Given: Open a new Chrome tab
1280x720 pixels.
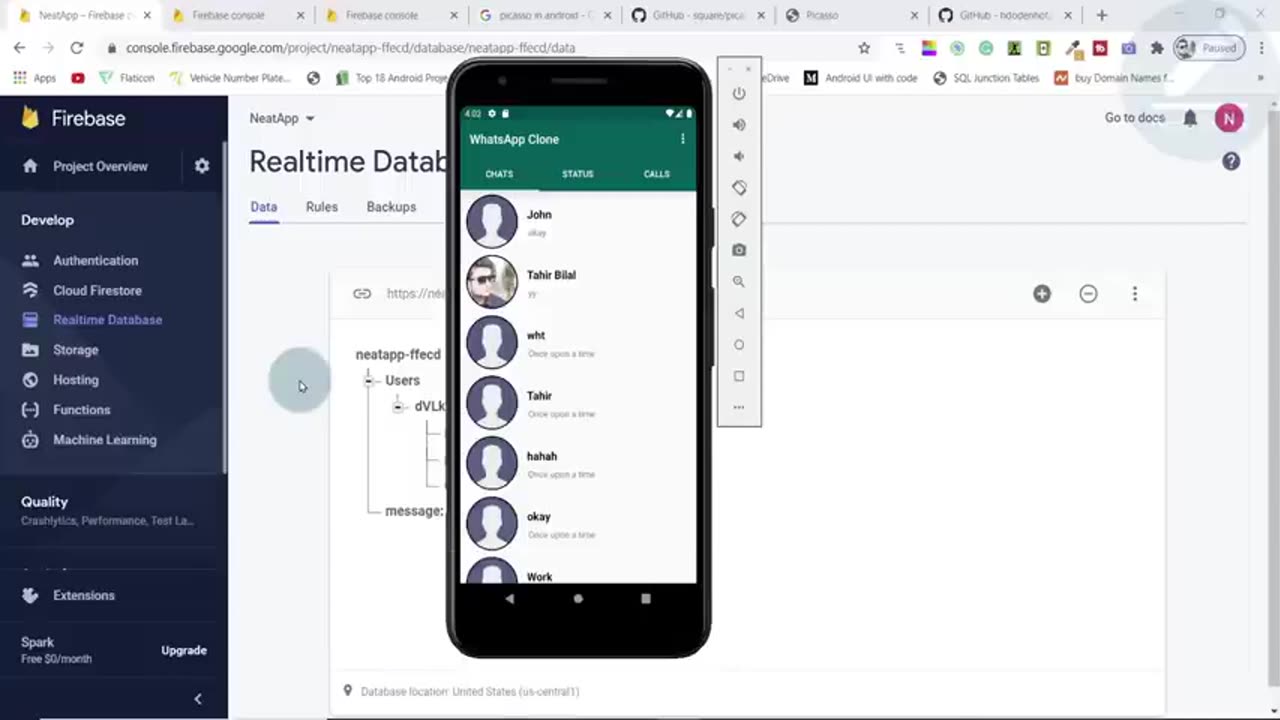Looking at the screenshot, I should coord(1102,15).
